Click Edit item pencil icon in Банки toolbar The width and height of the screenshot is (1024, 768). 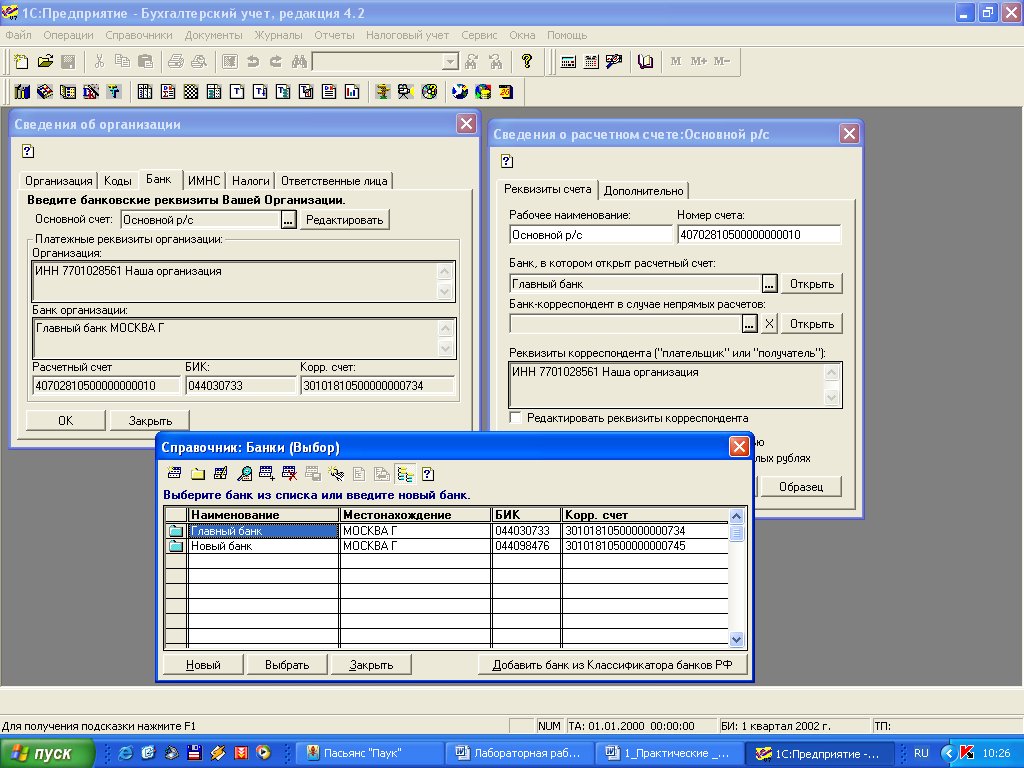221,473
